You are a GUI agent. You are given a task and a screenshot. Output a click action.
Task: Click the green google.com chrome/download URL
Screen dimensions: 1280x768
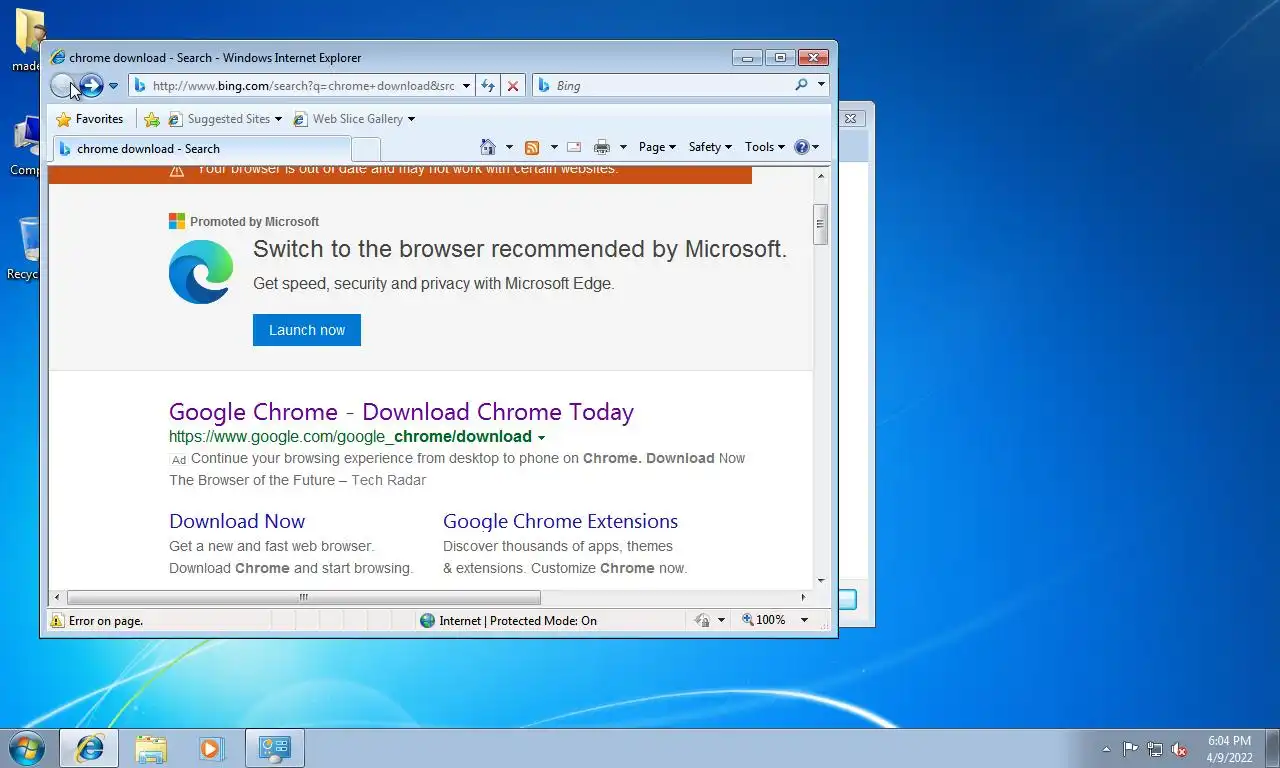(x=350, y=437)
